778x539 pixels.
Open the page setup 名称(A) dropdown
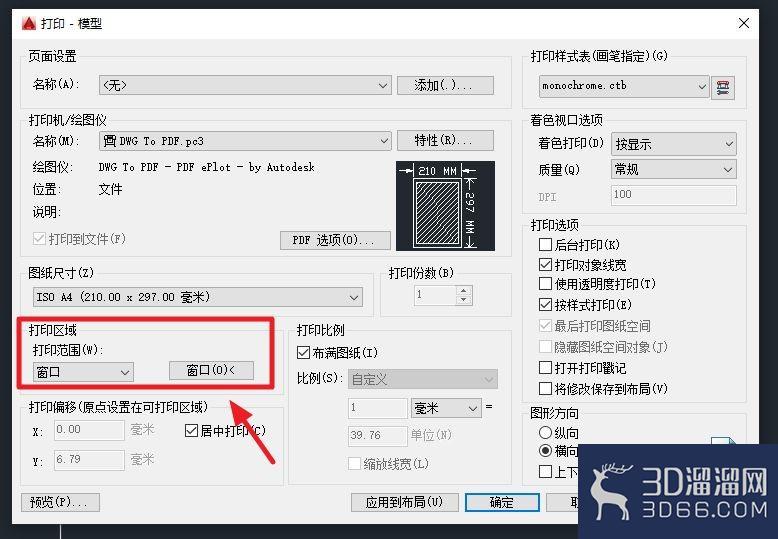(x=245, y=85)
